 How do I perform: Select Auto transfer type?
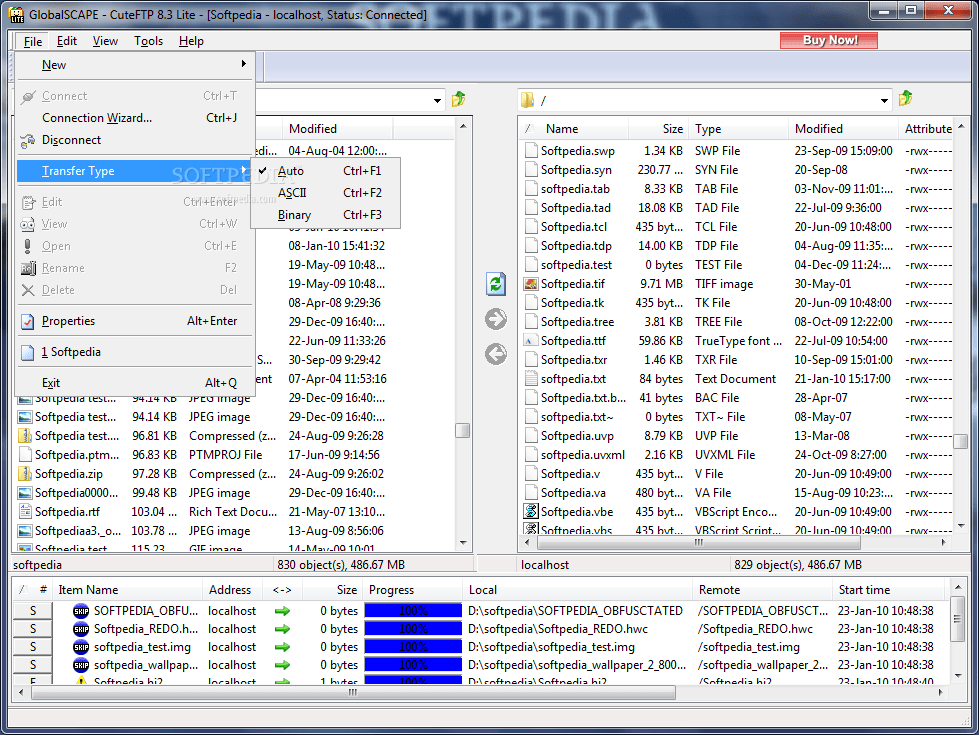[325, 170]
